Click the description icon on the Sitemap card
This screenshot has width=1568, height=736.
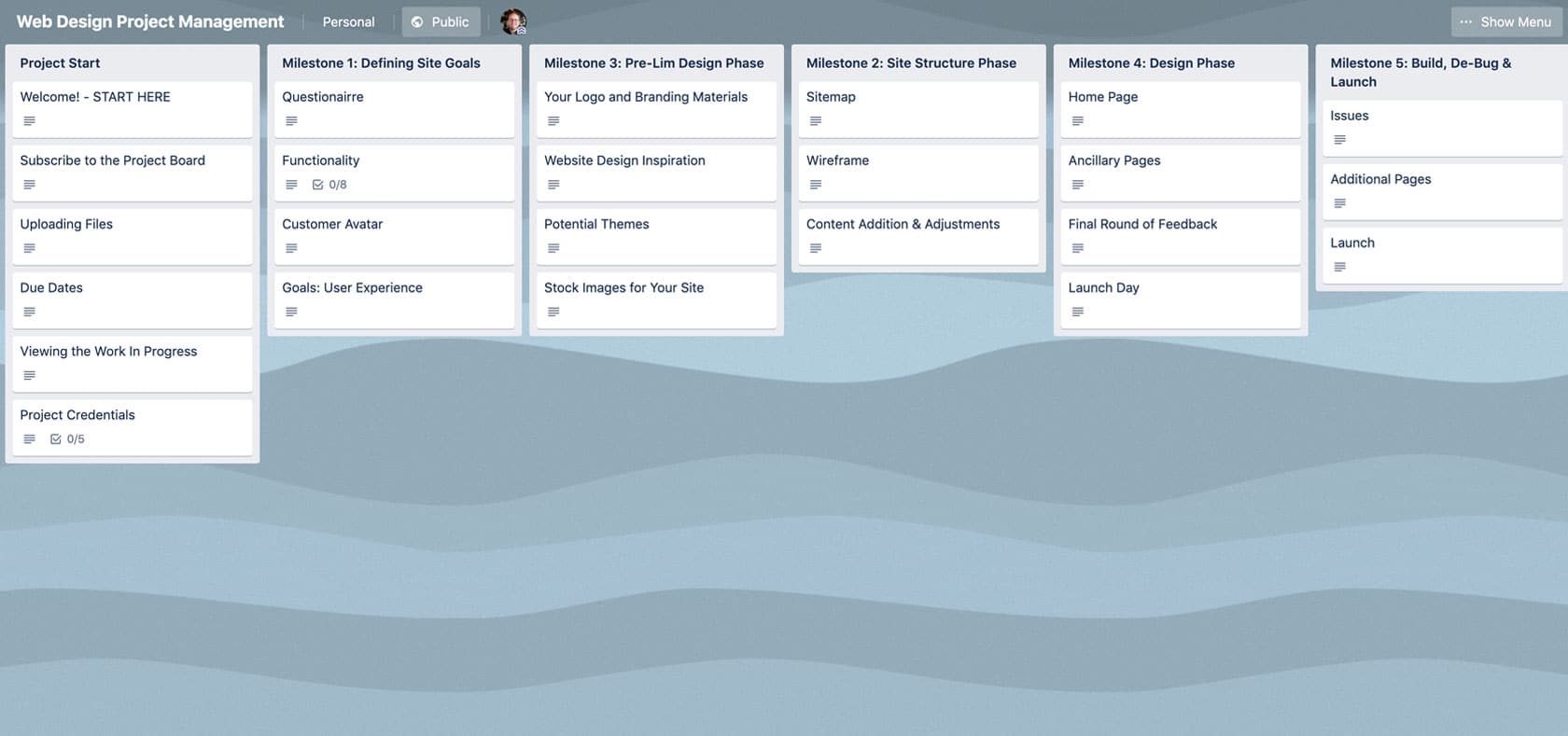[x=816, y=121]
